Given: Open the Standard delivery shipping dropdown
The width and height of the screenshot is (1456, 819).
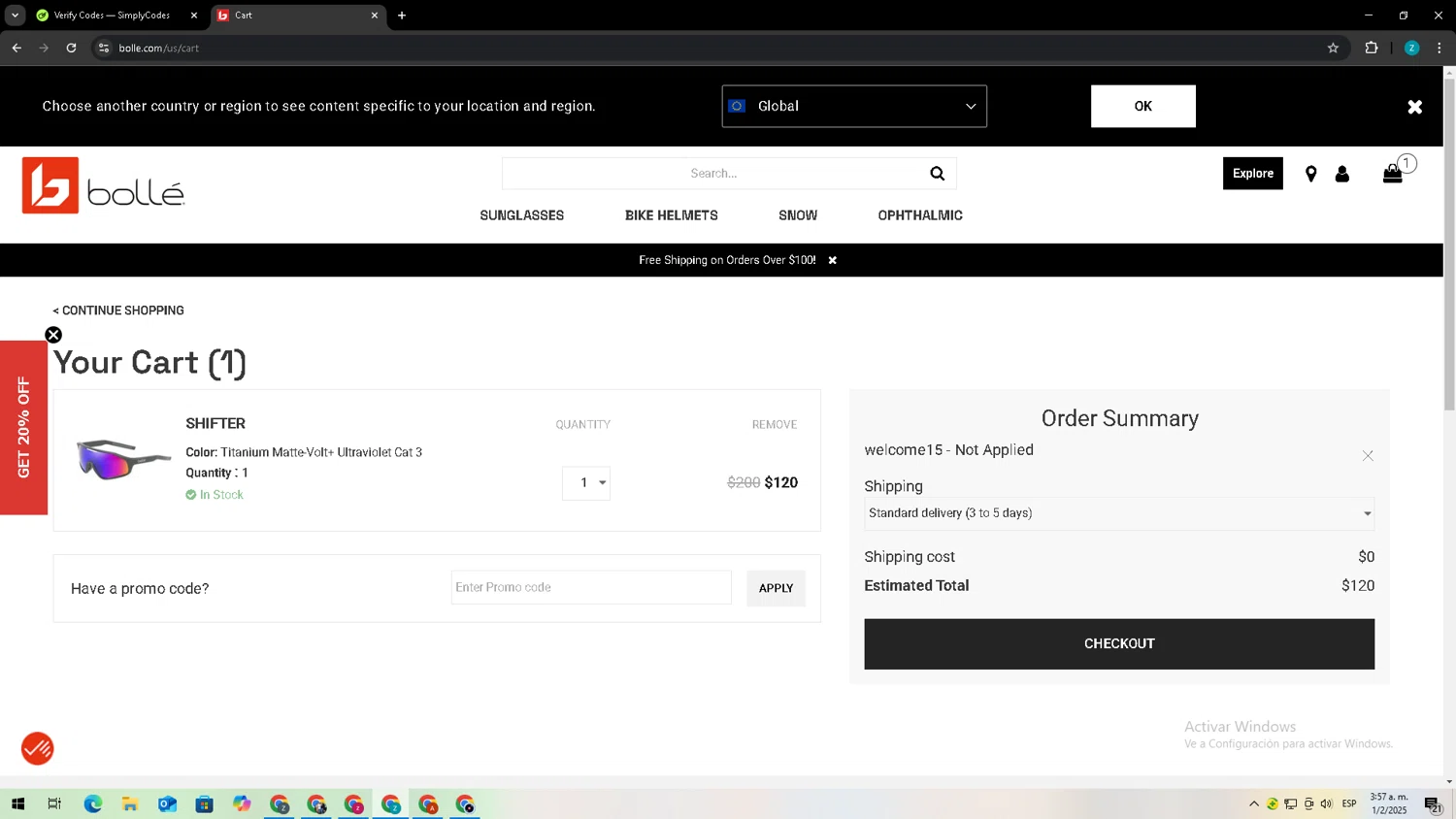Looking at the screenshot, I should (x=1119, y=513).
